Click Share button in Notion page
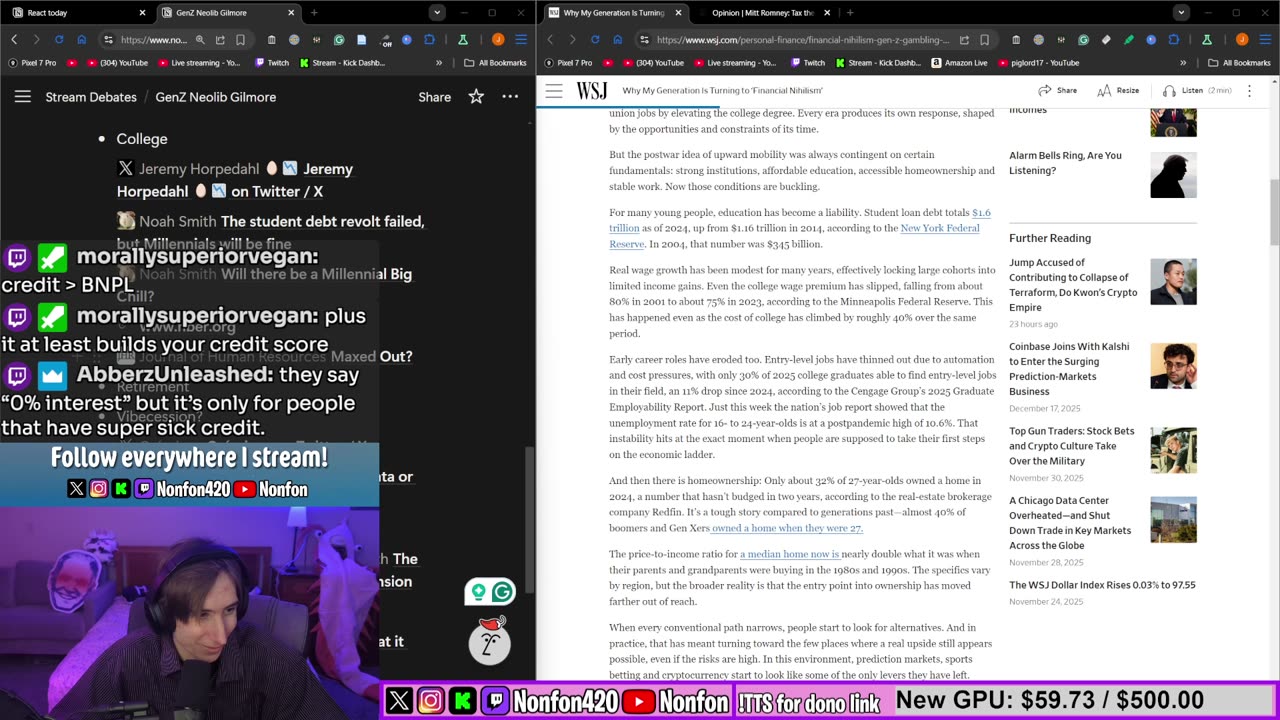The image size is (1280, 720). click(434, 97)
